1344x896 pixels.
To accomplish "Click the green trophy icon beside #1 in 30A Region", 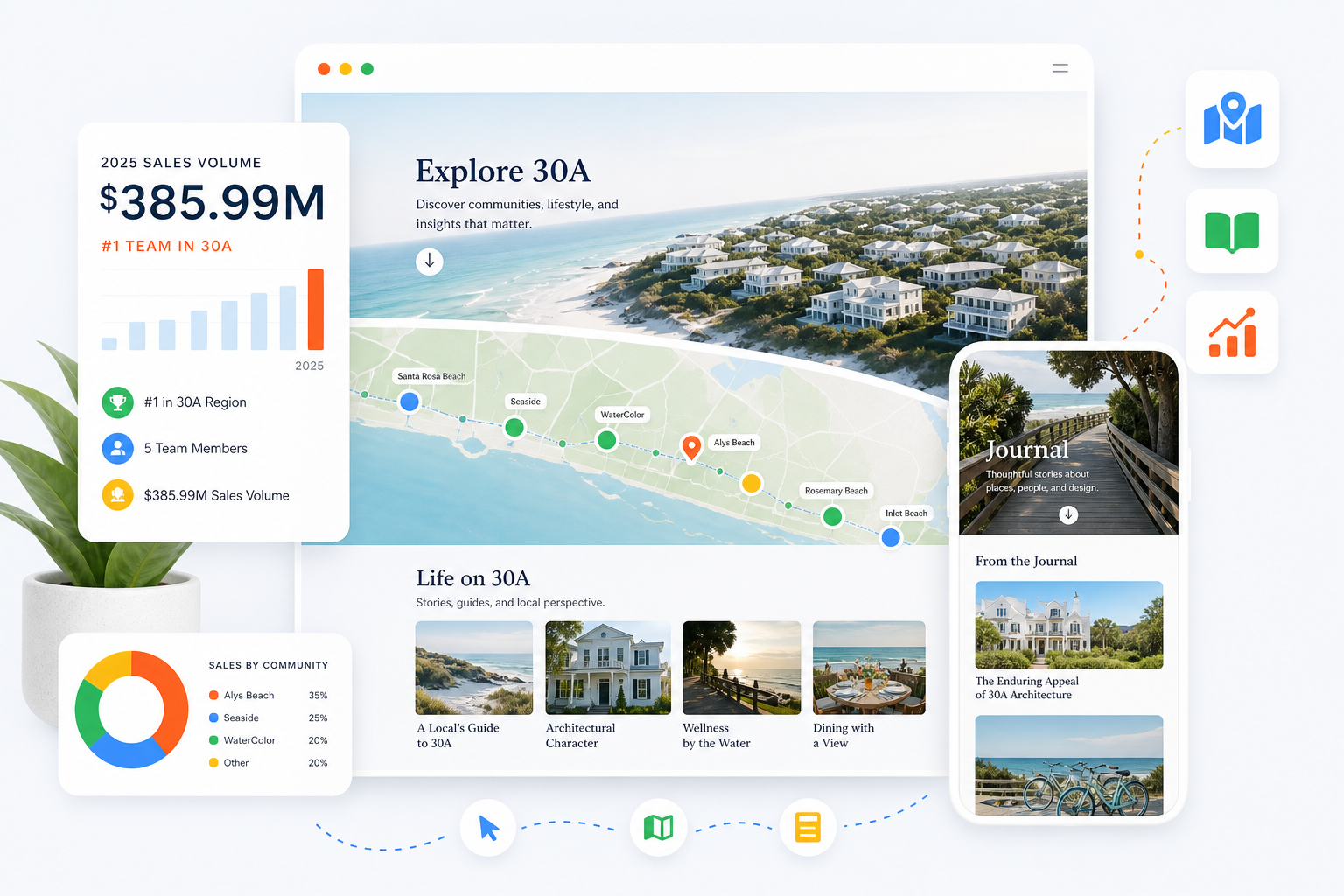I will pos(117,402).
